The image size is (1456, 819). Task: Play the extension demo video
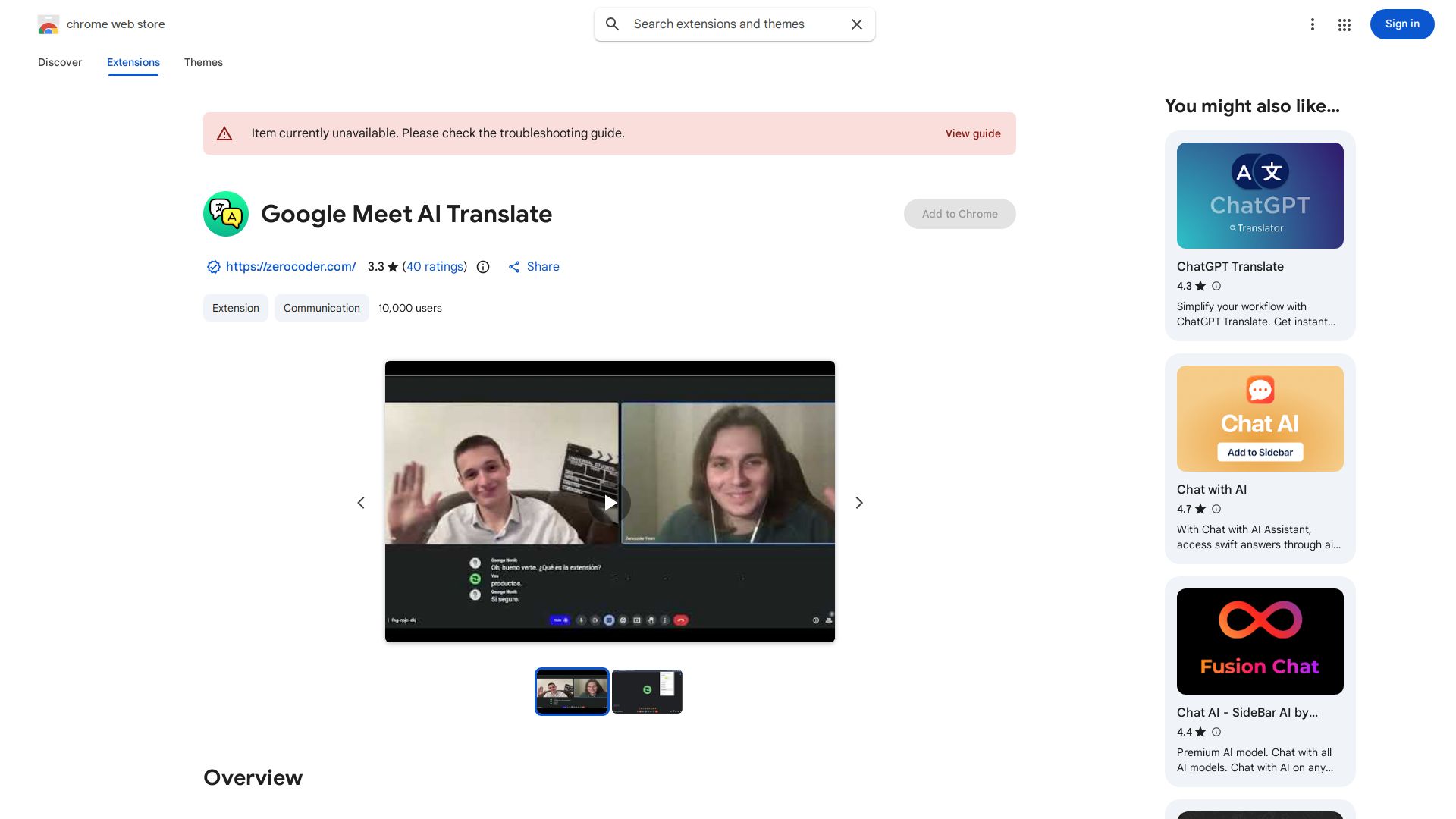[x=610, y=502]
